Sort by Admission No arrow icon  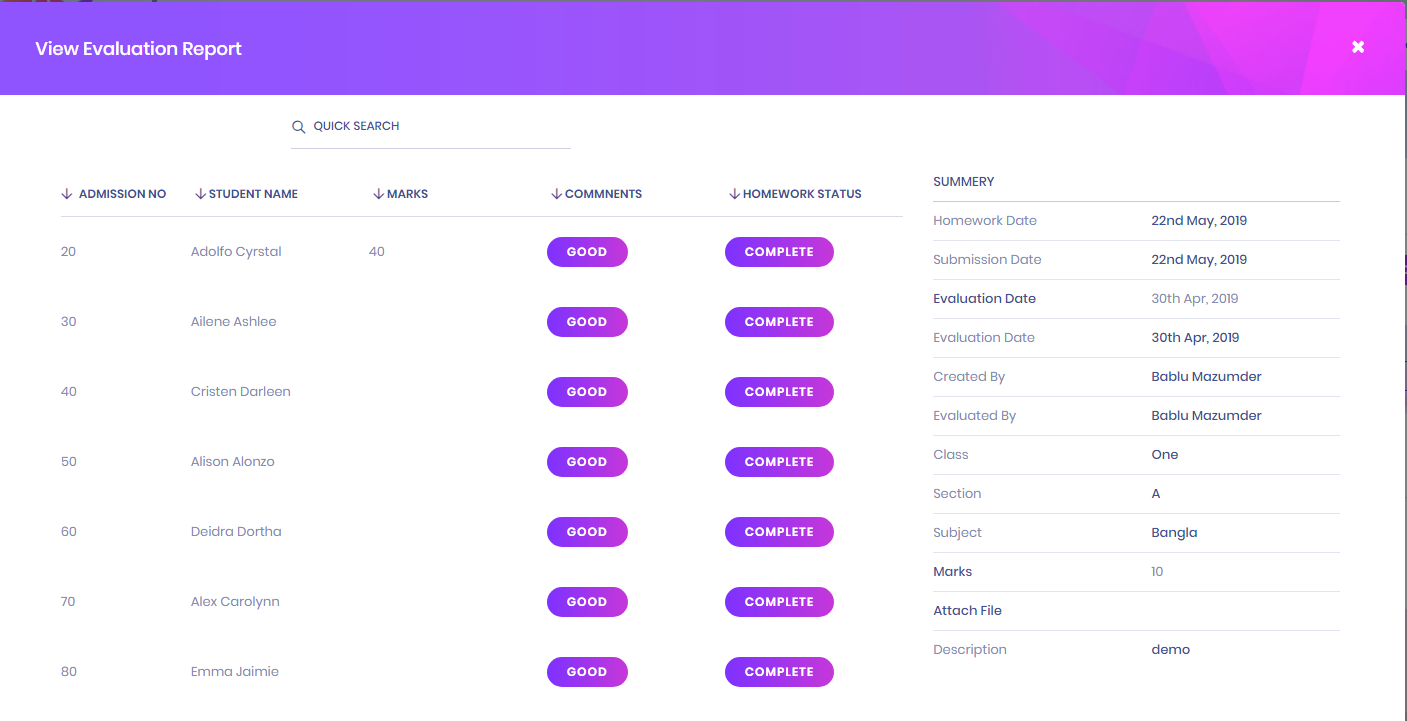click(x=67, y=194)
